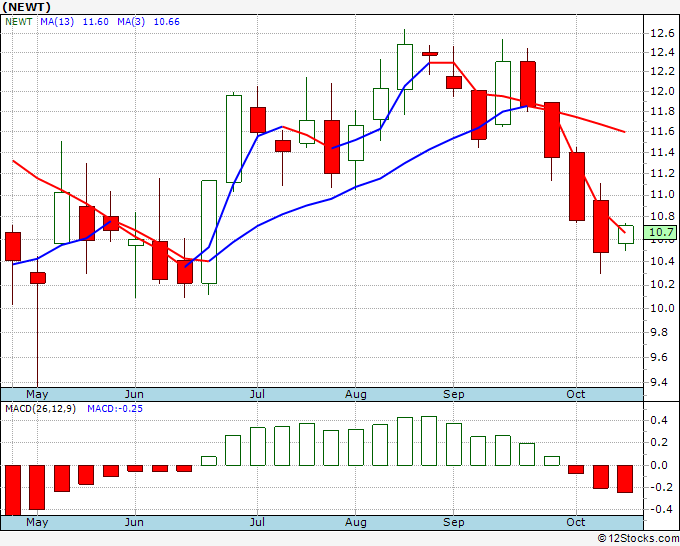Select the 11.4 price axis label

click(662, 152)
